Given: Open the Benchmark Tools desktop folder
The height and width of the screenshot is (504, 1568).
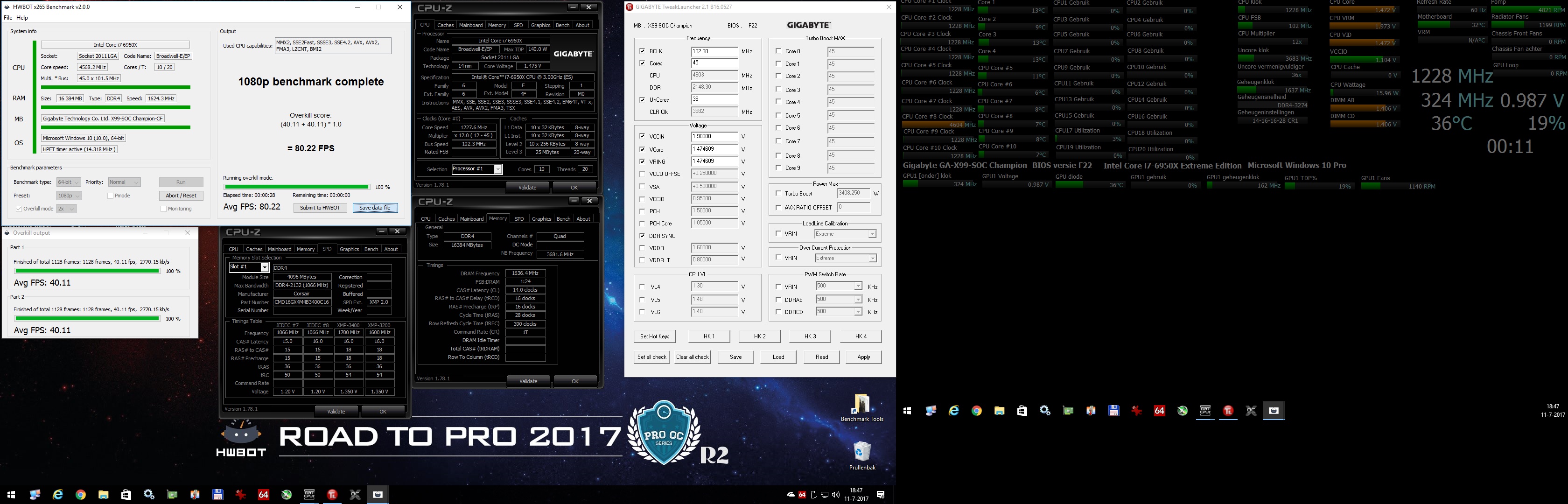Looking at the screenshot, I should [x=862, y=408].
